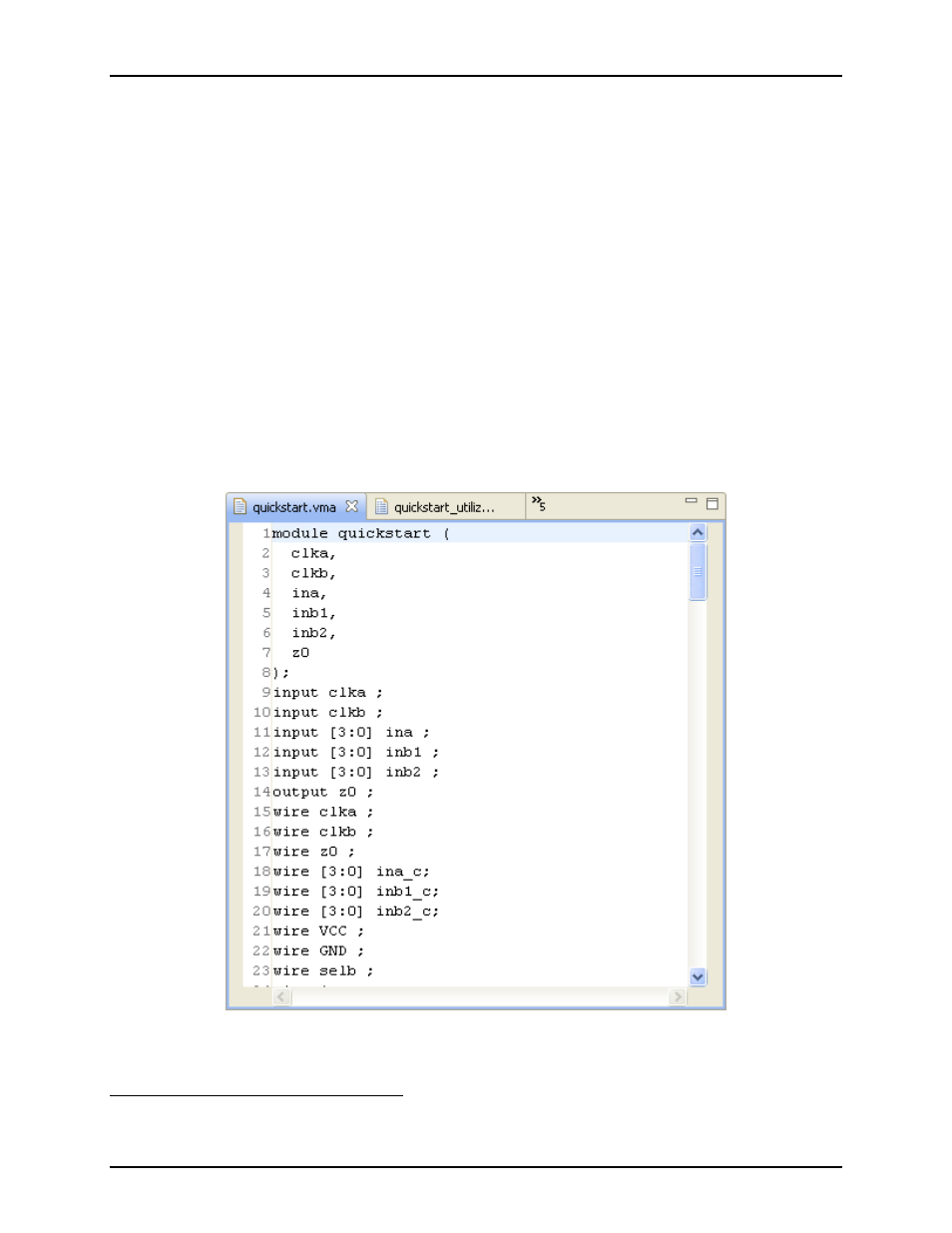Screen dimensions: 952x1233
Task: Click 'wire z0 ;' on line 17
Action: (314, 853)
